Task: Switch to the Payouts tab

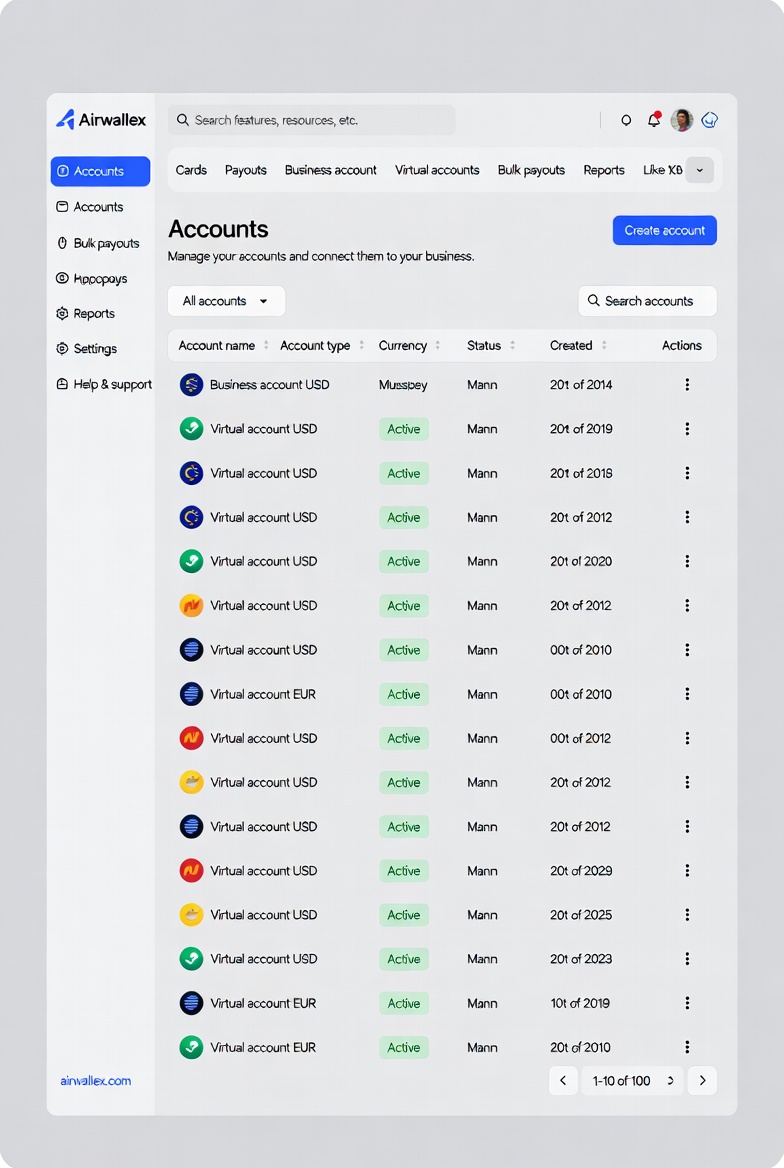Action: tap(245, 170)
